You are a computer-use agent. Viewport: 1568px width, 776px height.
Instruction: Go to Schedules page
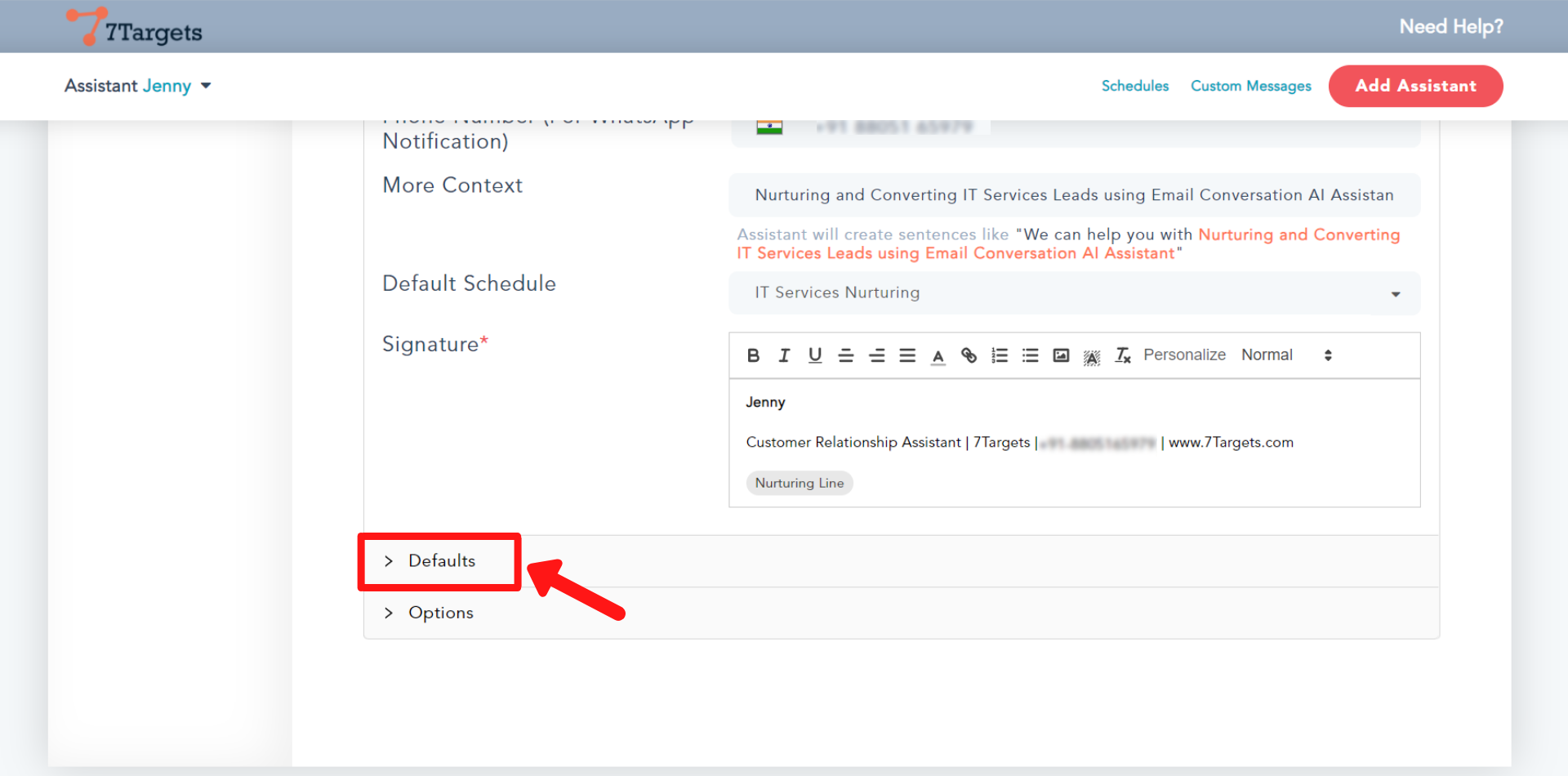point(1134,86)
